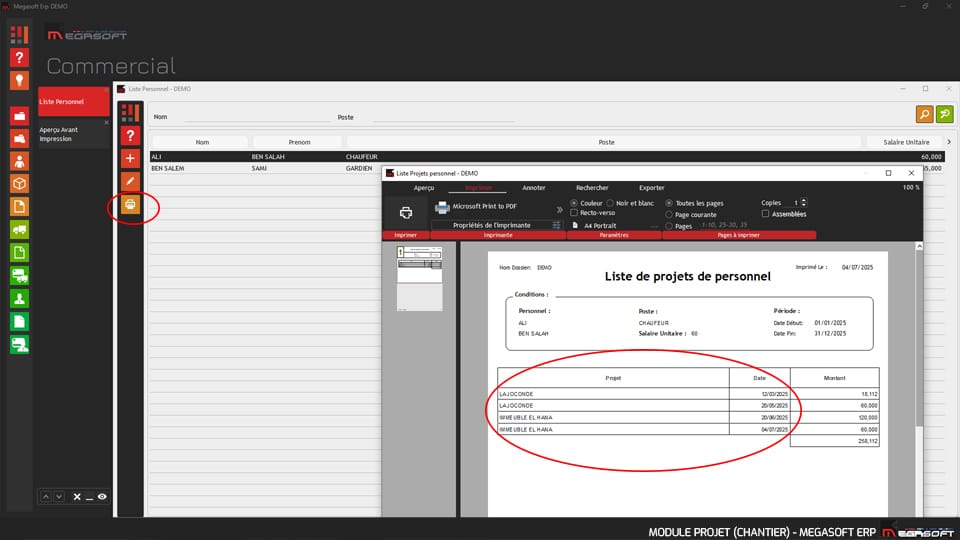Click the green truck icon in left sidebar
Viewport: 960px width, 540px height.
pyautogui.click(x=19, y=230)
